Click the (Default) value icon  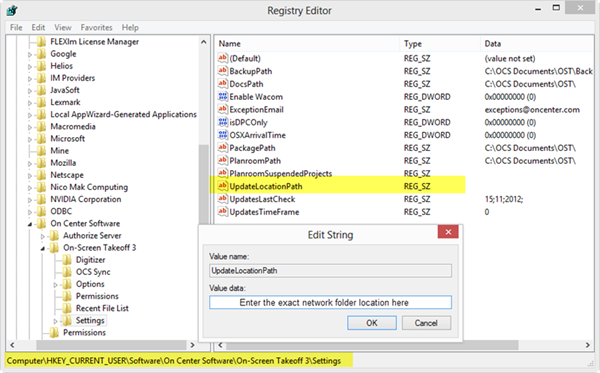coord(222,58)
